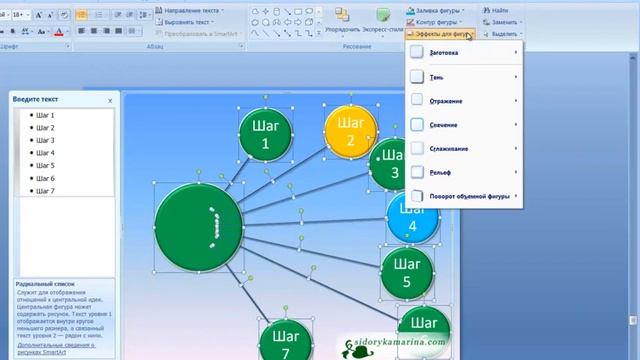Open the Рельеф bevel submenu
The height and width of the screenshot is (360, 640).
(x=464, y=172)
